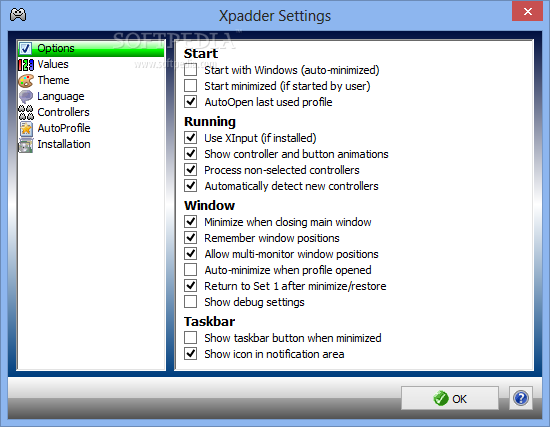Uncheck Minimize when closing main window
Screen dimensions: 550x427
(x=190, y=222)
